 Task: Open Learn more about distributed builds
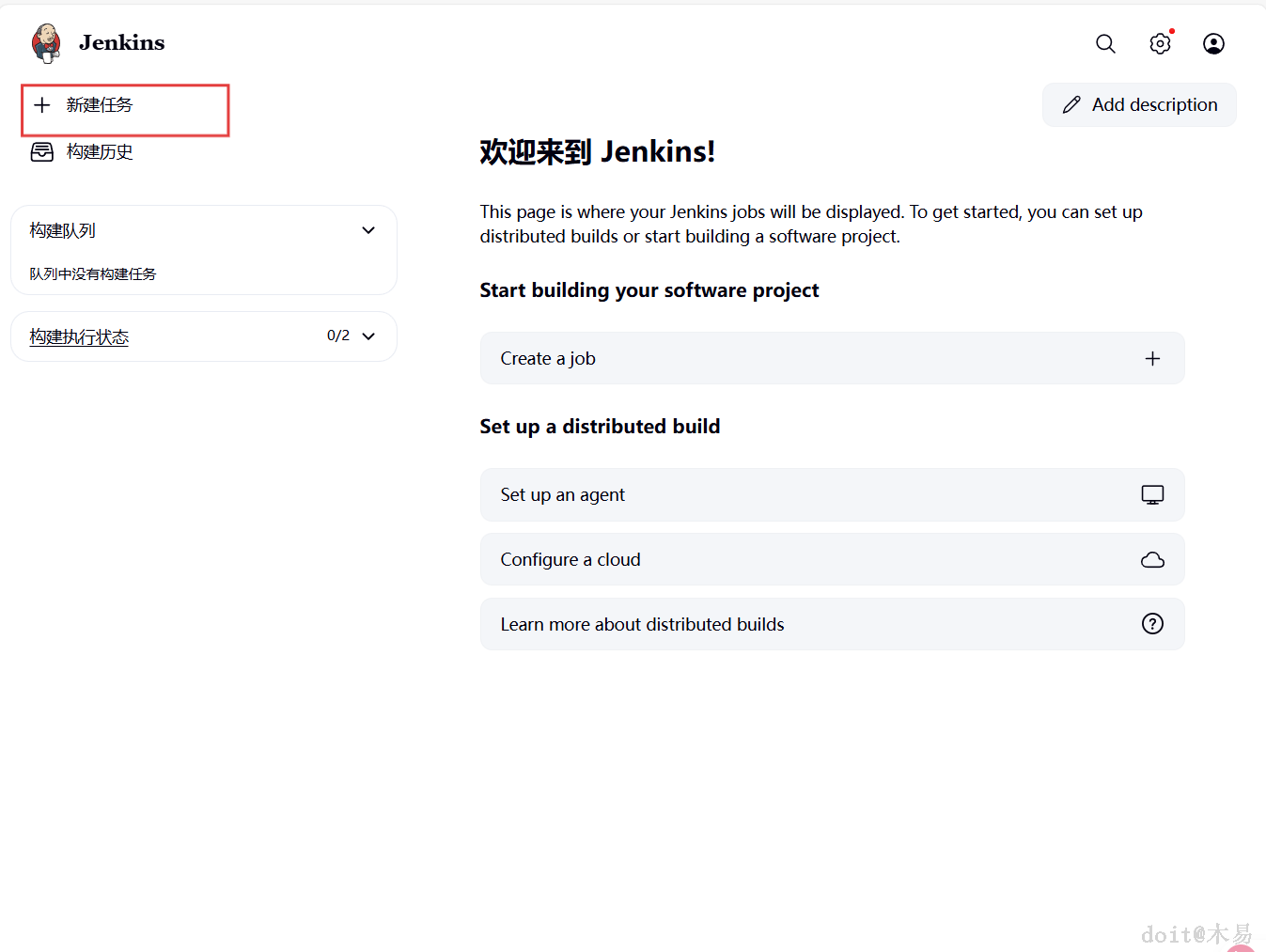(642, 625)
